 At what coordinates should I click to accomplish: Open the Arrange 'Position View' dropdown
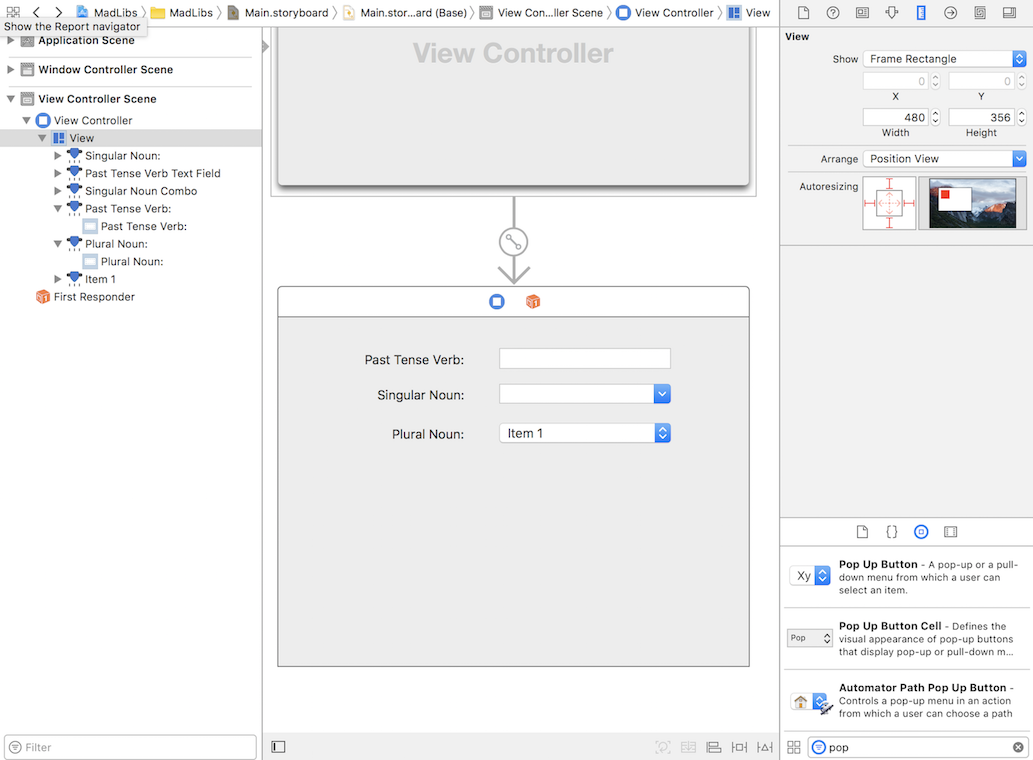[943, 158]
